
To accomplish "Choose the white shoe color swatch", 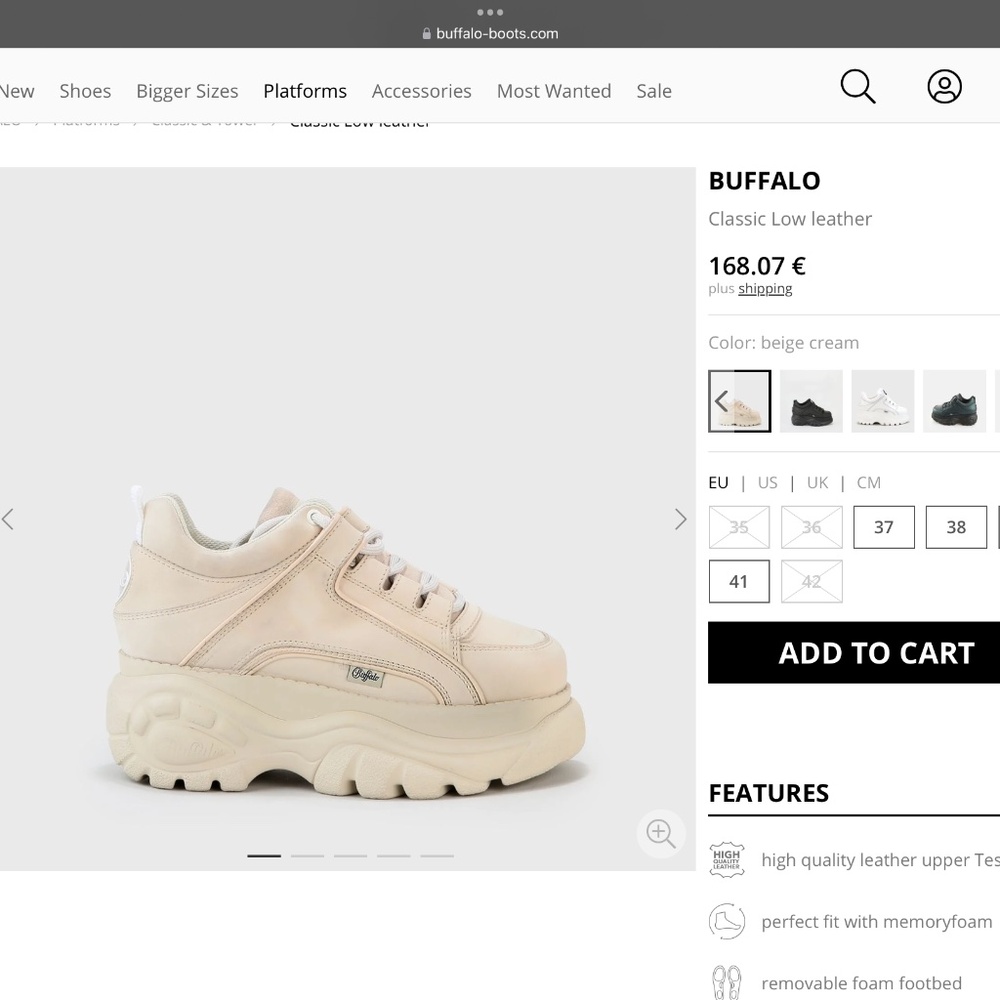I will click(883, 401).
